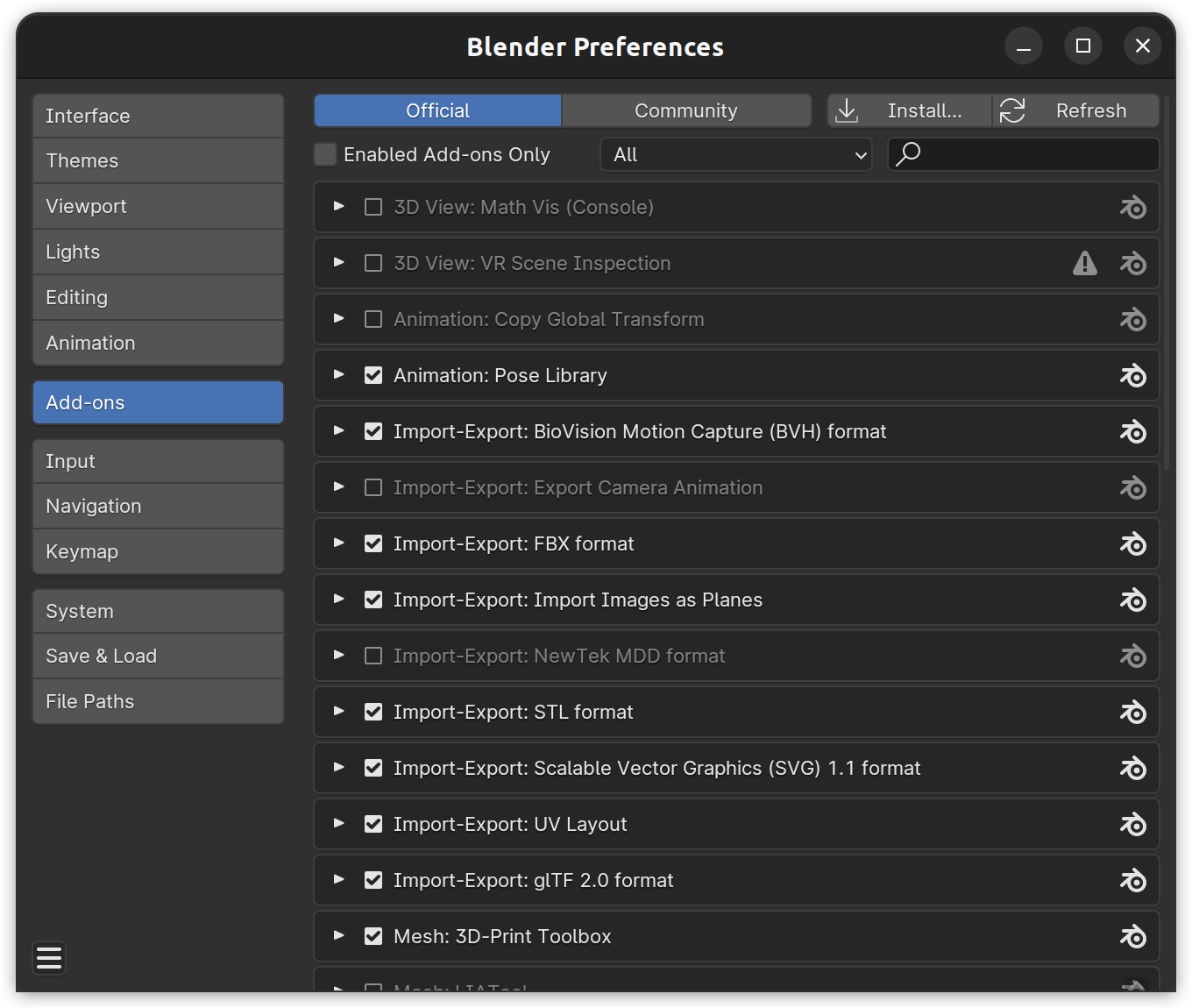The width and height of the screenshot is (1192, 1008).
Task: Click Blender logo icon on BVH format row
Action: click(x=1132, y=432)
